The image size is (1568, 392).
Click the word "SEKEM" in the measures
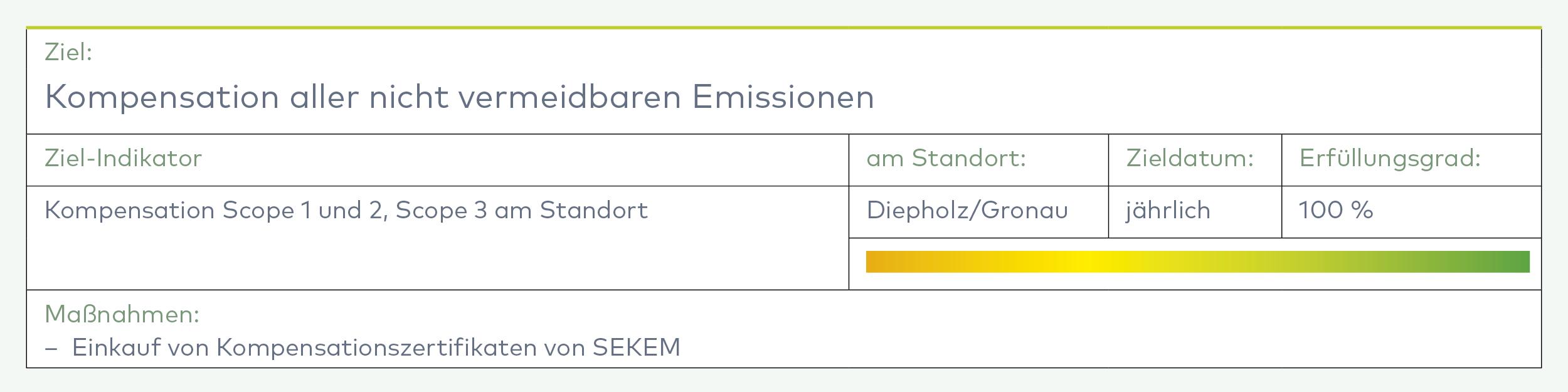click(x=637, y=347)
